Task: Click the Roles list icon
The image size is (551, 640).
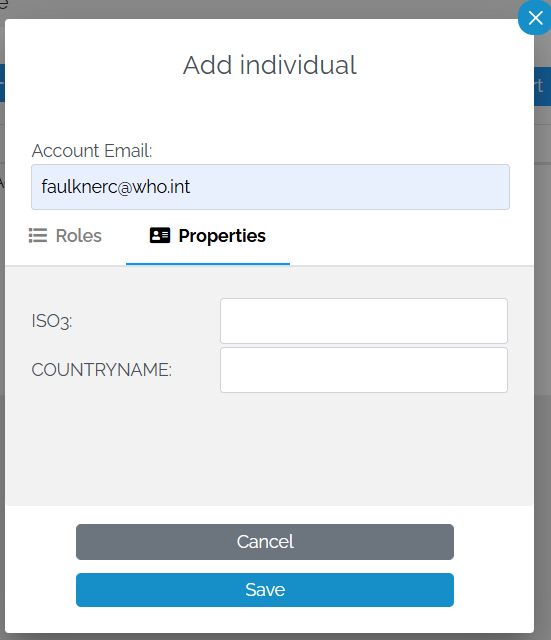Action: 38,236
